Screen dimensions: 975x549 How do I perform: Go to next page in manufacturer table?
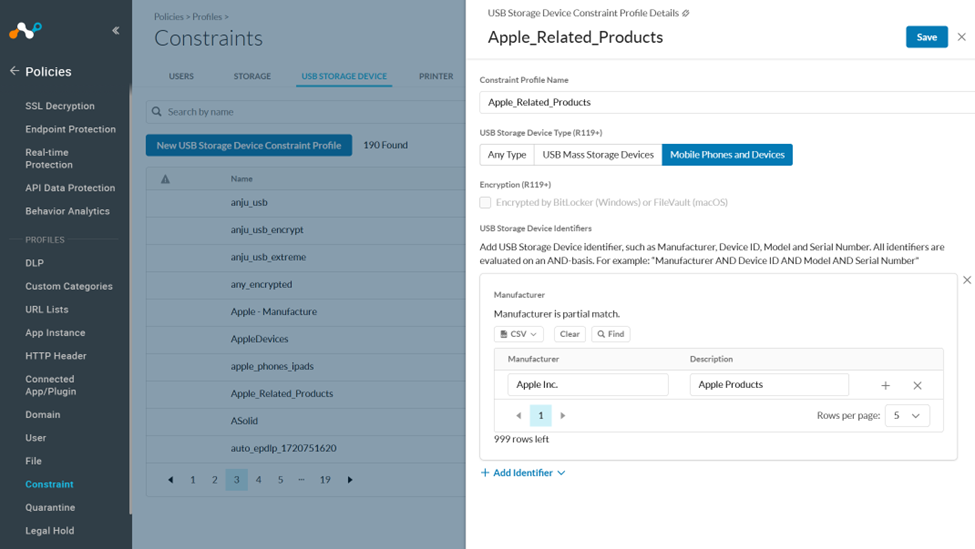point(563,415)
